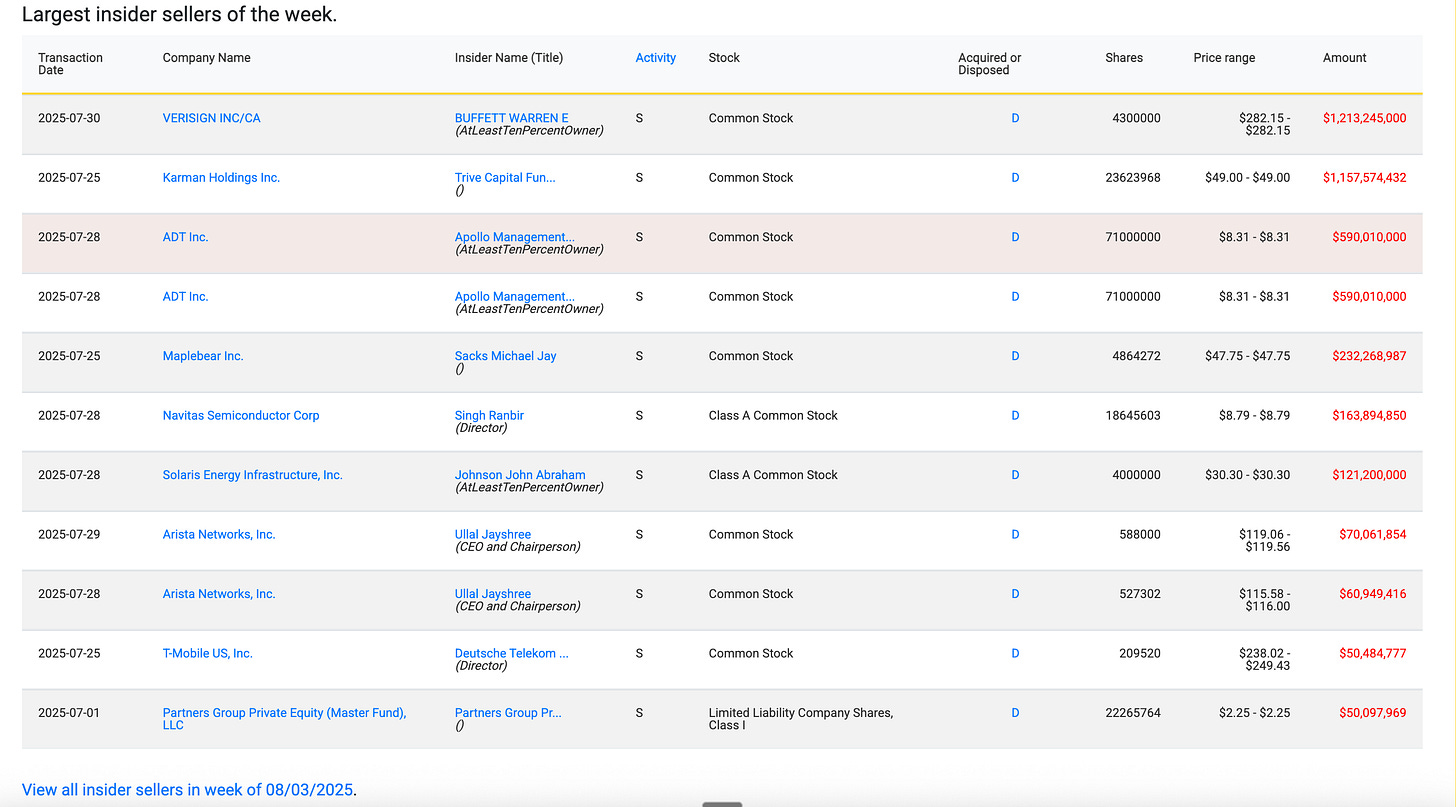This screenshot has width=1456, height=807.
Task: Select the shares value 4300000
Action: (x=1136, y=118)
